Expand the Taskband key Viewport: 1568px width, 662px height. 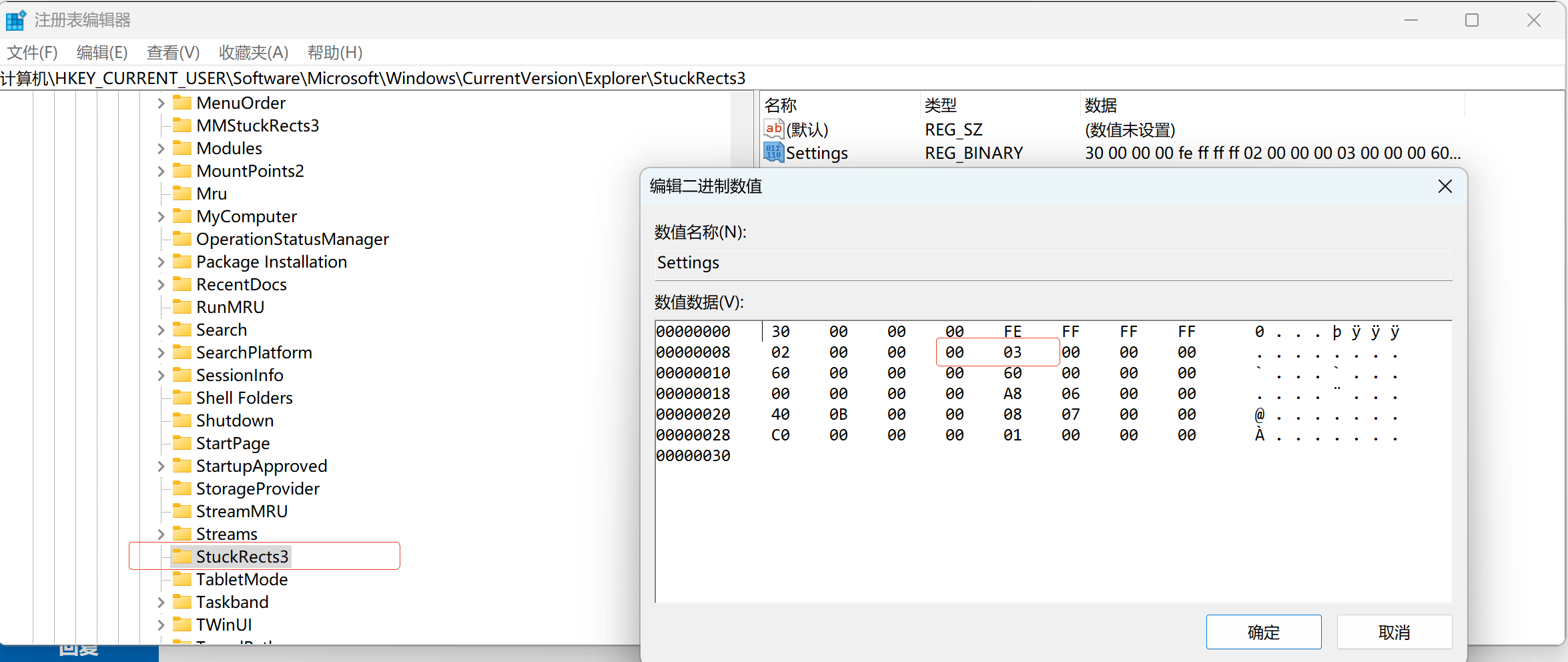tap(161, 603)
